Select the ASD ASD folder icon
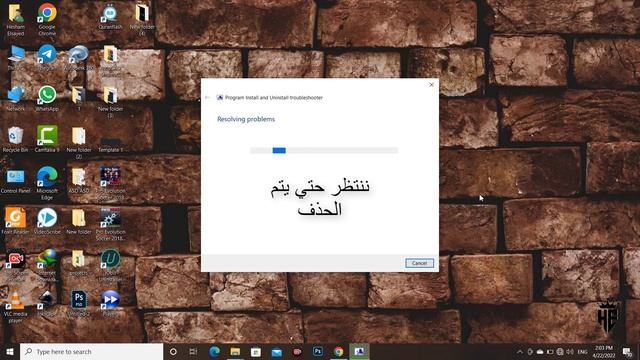This screenshot has width=640, height=360. pyautogui.click(x=79, y=180)
